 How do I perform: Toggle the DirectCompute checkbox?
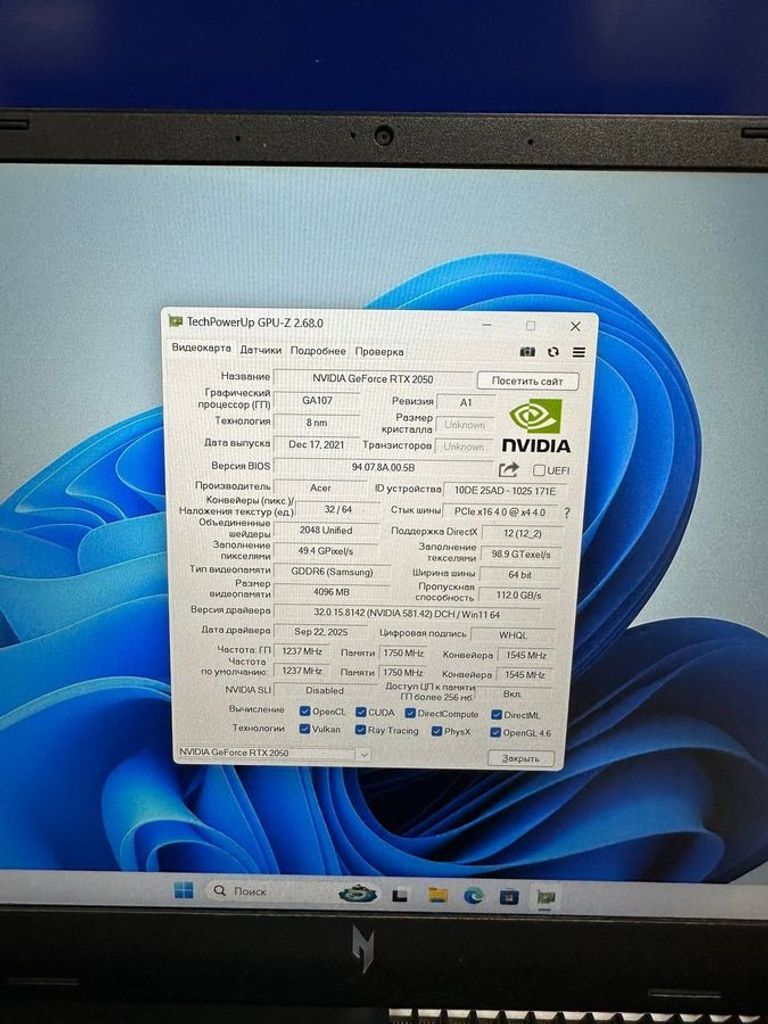(410, 713)
